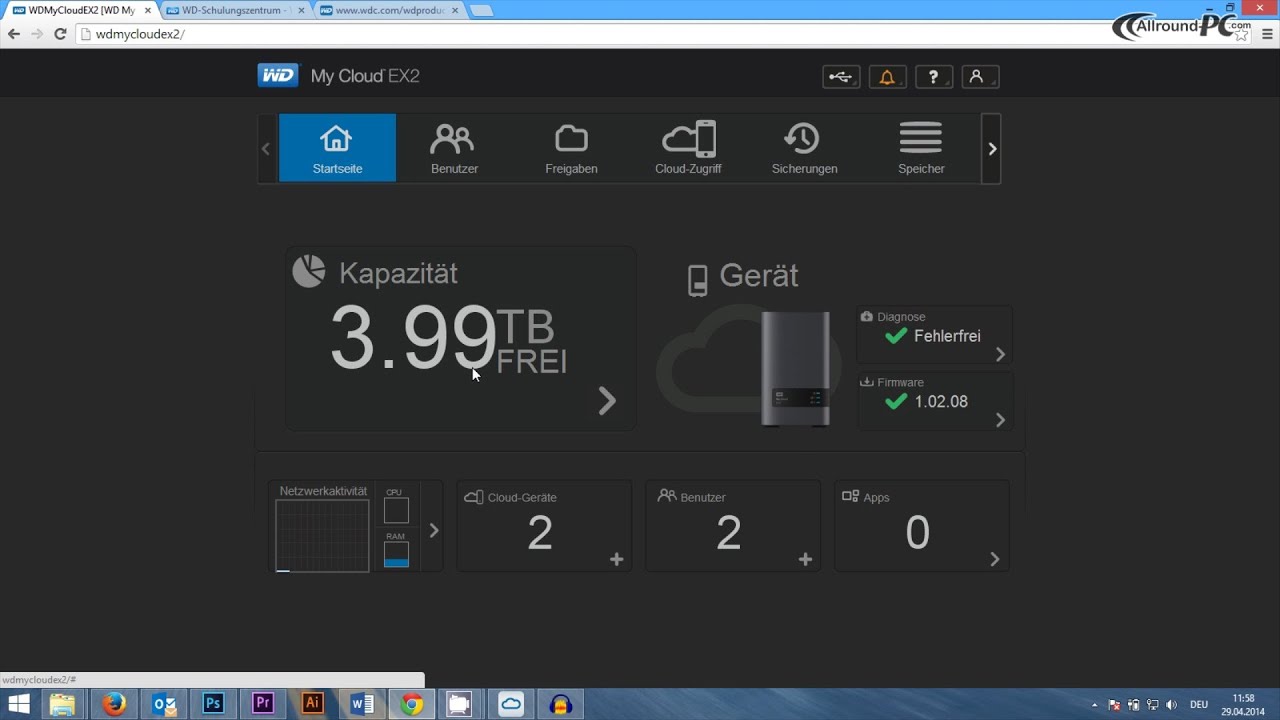The height and width of the screenshot is (720, 1280).
Task: Launch Firefox from taskbar
Action: click(114, 704)
